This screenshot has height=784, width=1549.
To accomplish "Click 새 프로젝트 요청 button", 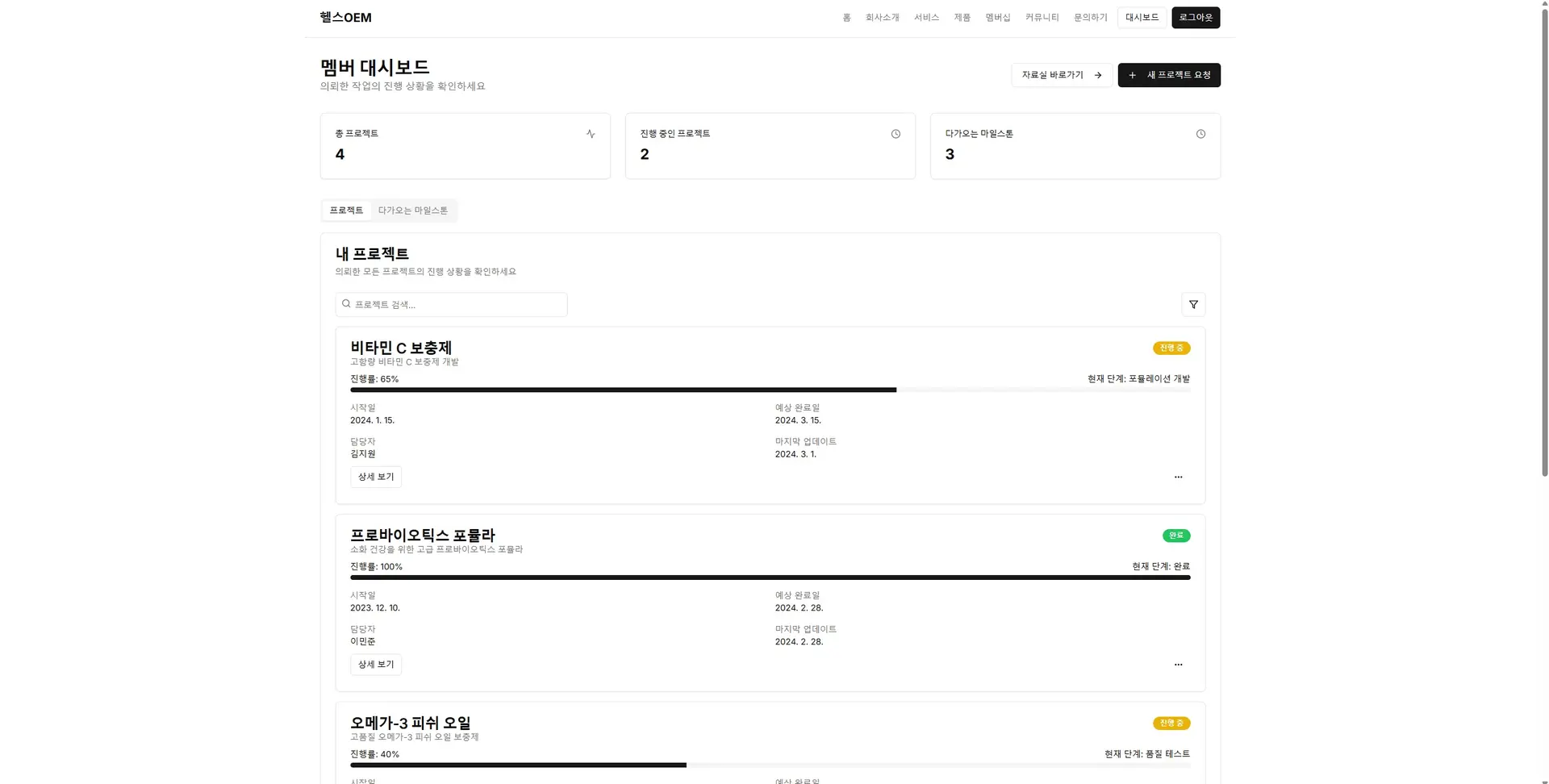I will click(x=1168, y=75).
